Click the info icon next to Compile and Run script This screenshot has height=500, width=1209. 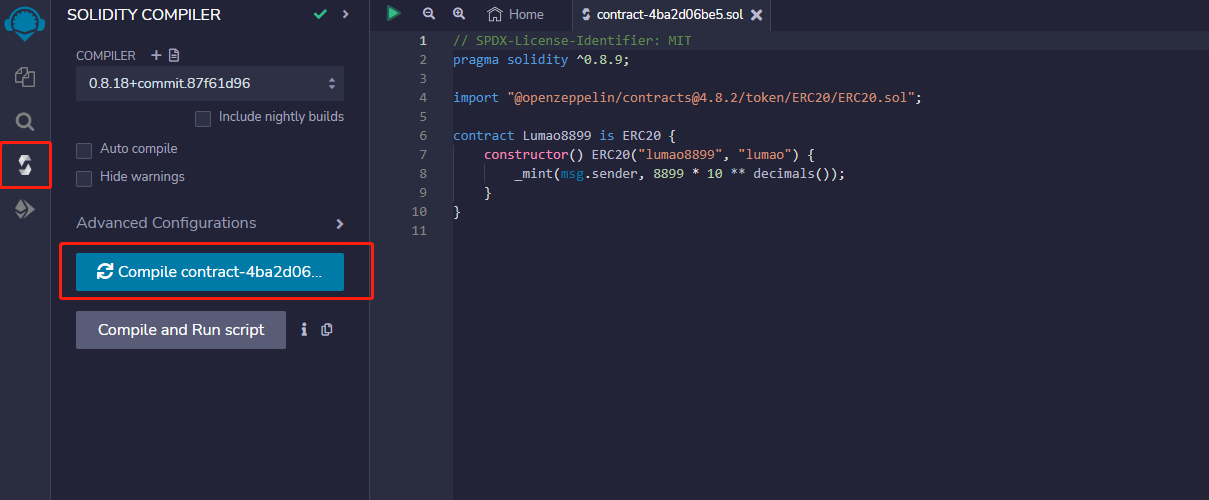click(x=304, y=329)
